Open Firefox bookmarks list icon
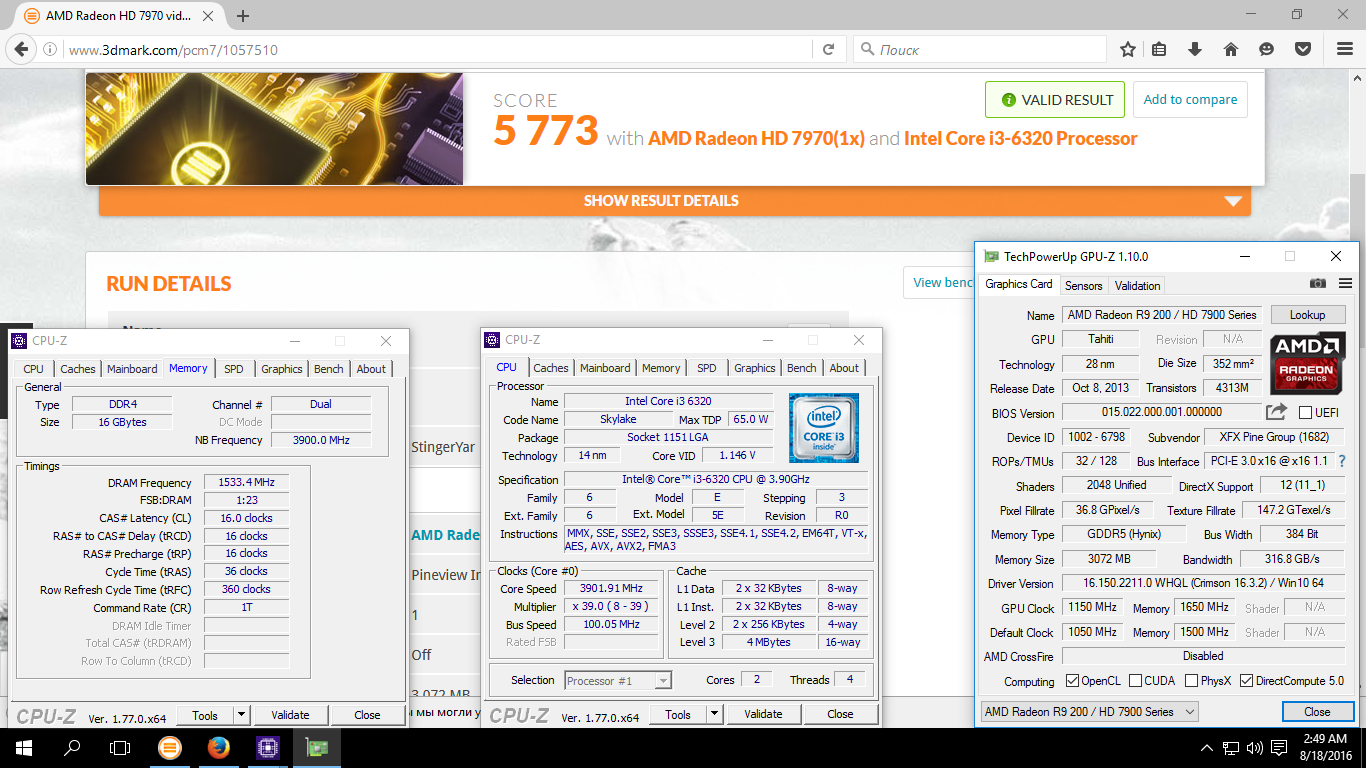 tap(1159, 49)
